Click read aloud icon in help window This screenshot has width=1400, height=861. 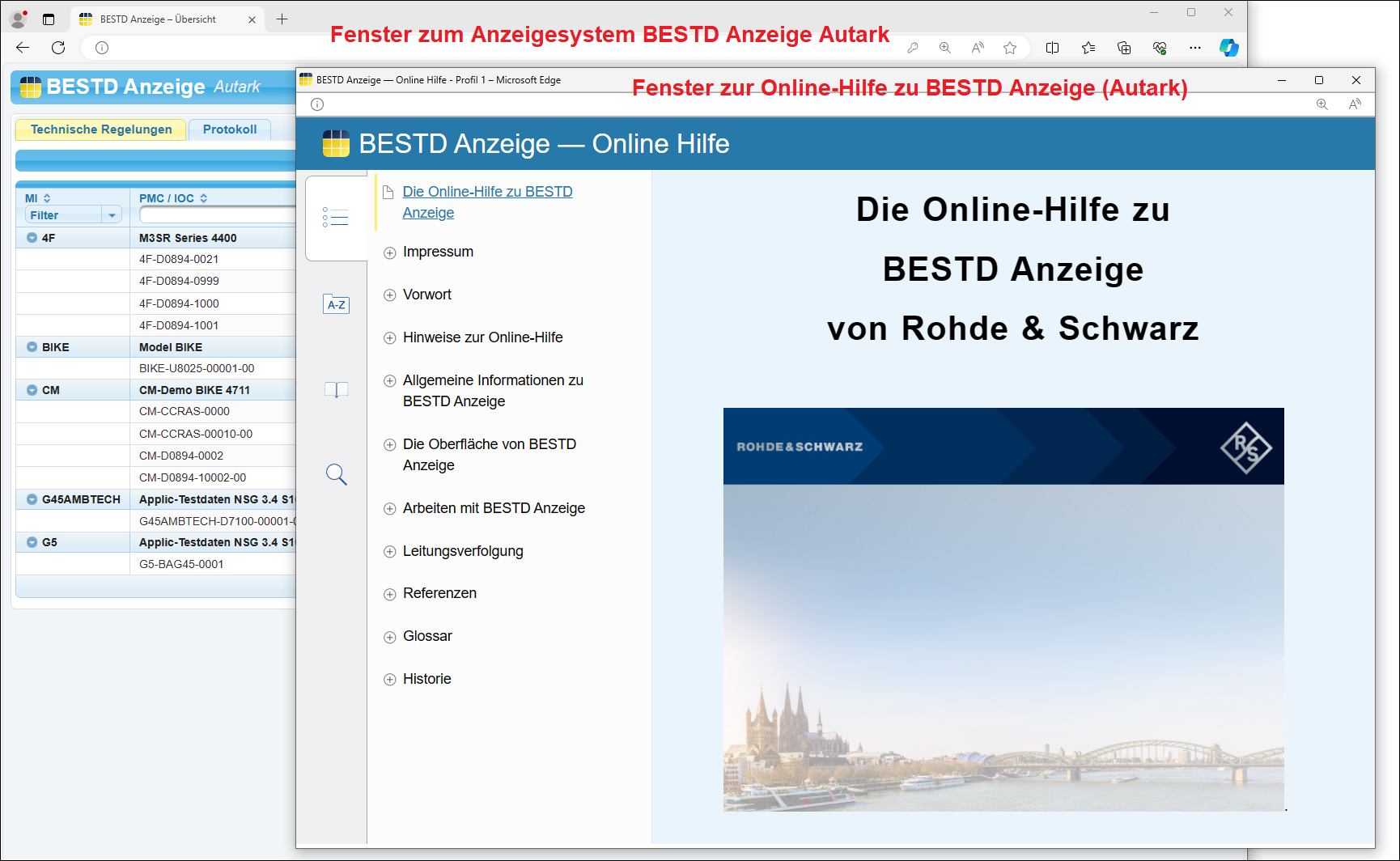click(1355, 104)
